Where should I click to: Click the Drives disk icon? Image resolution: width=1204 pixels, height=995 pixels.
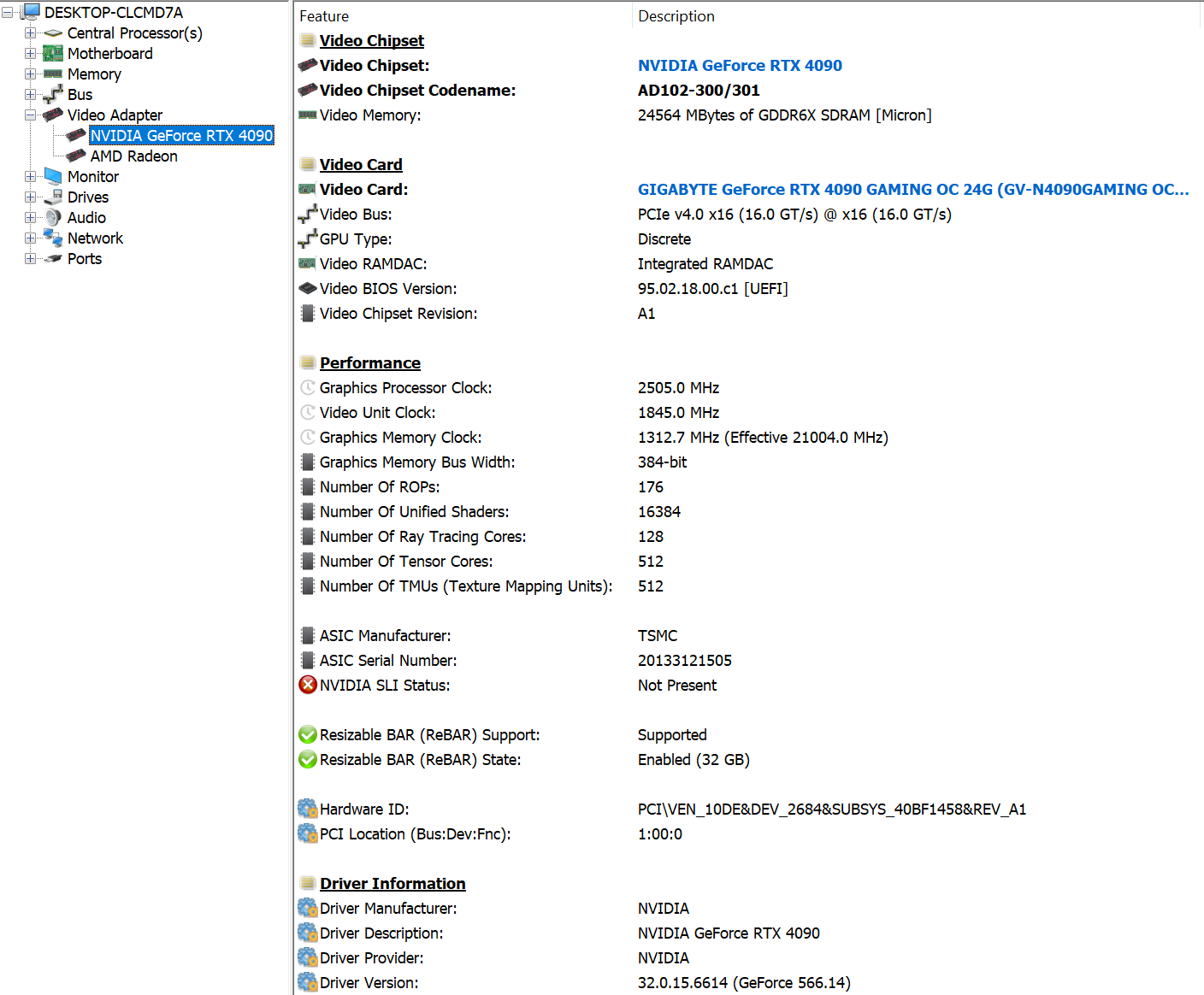pyautogui.click(x=53, y=197)
